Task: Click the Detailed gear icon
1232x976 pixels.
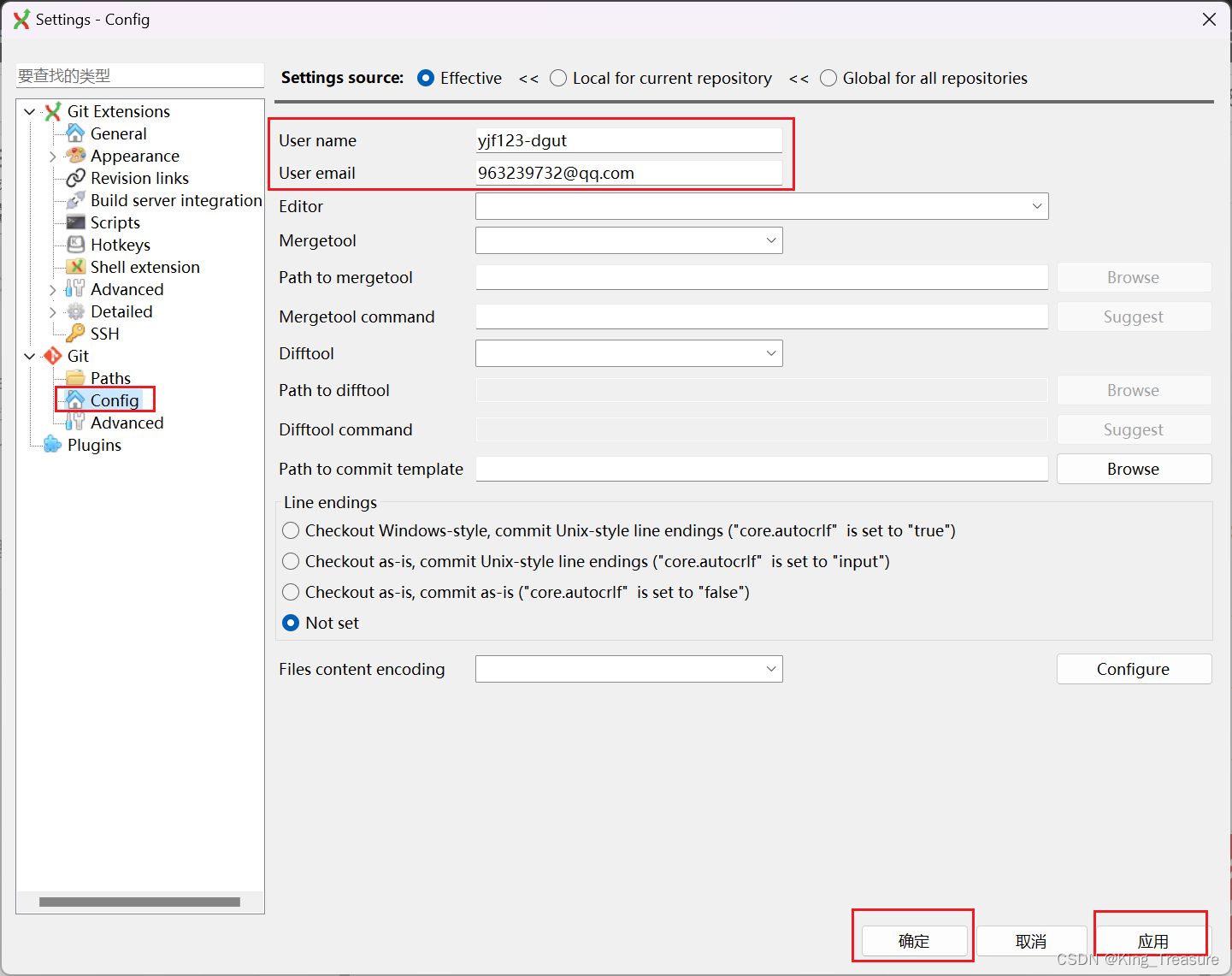Action: click(x=75, y=311)
